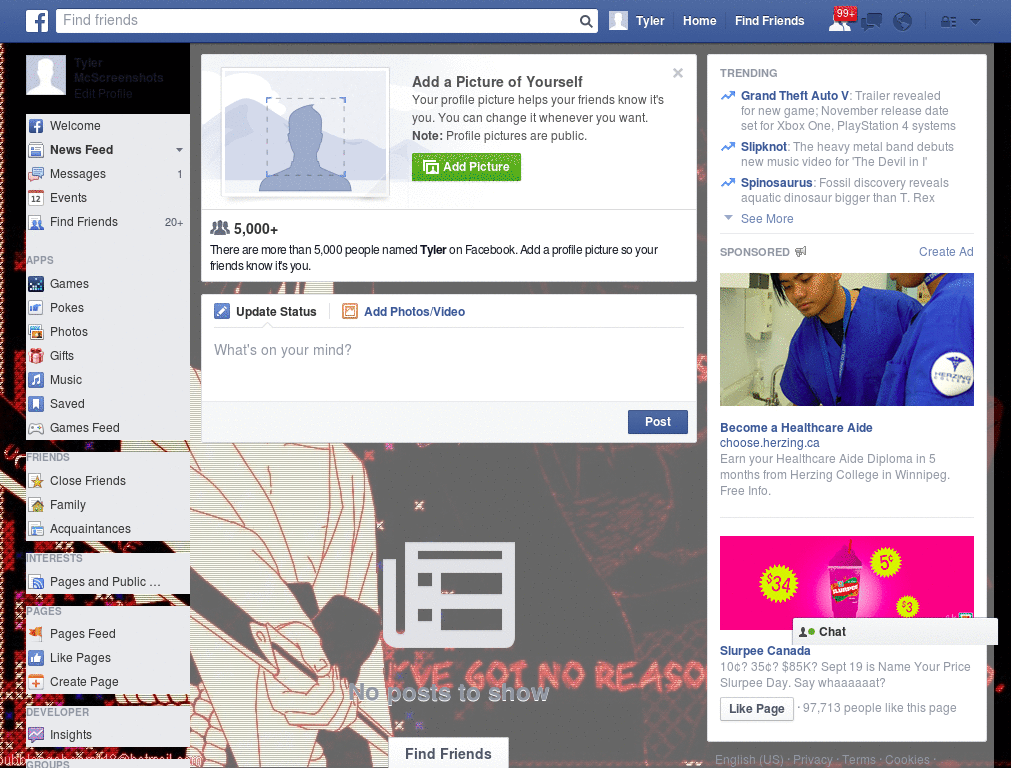
Task: Click Like Page for Slurpee Canada
Action: (x=756, y=709)
